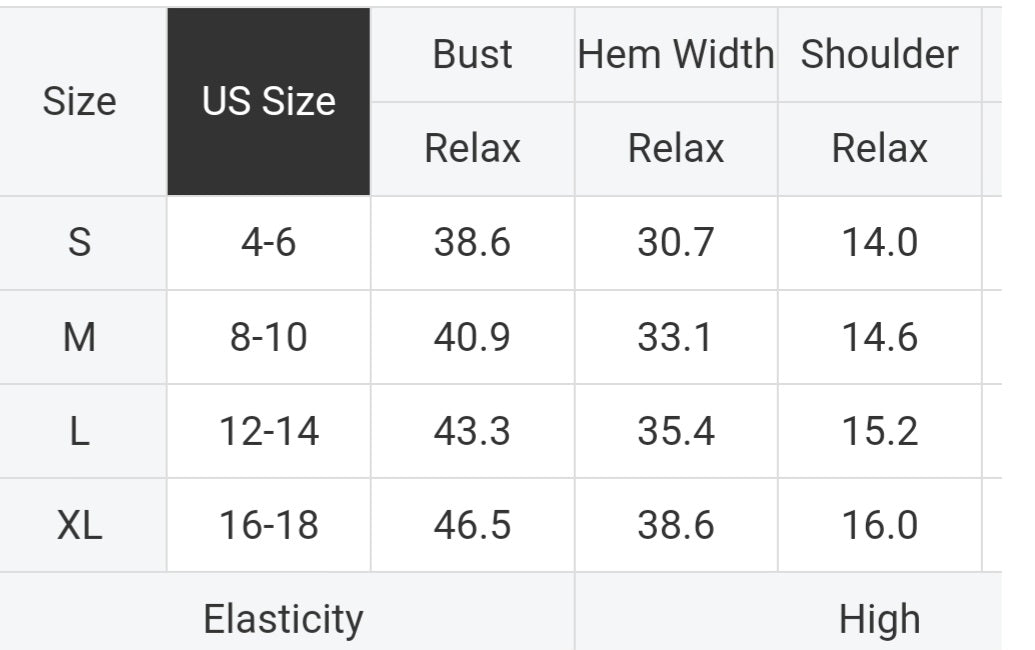Select the dark US Size header
This screenshot has width=1035, height=650.
pos(268,101)
